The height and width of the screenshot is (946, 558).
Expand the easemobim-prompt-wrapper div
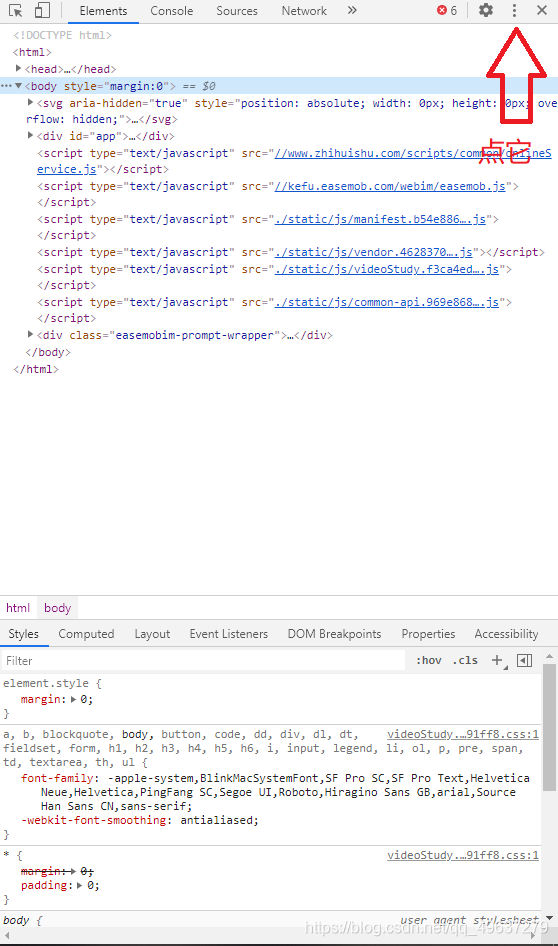click(x=30, y=334)
